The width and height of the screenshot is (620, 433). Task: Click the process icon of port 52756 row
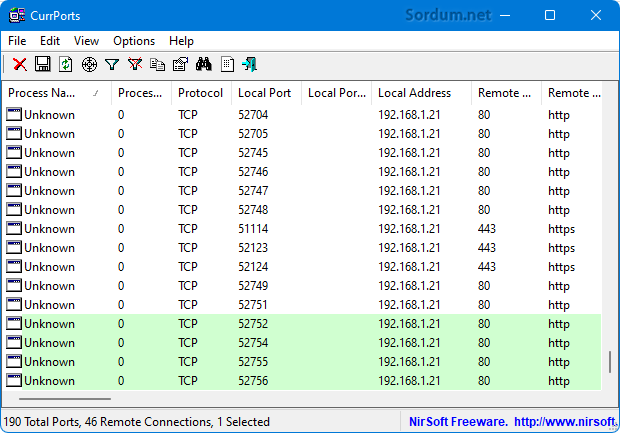[x=14, y=380]
